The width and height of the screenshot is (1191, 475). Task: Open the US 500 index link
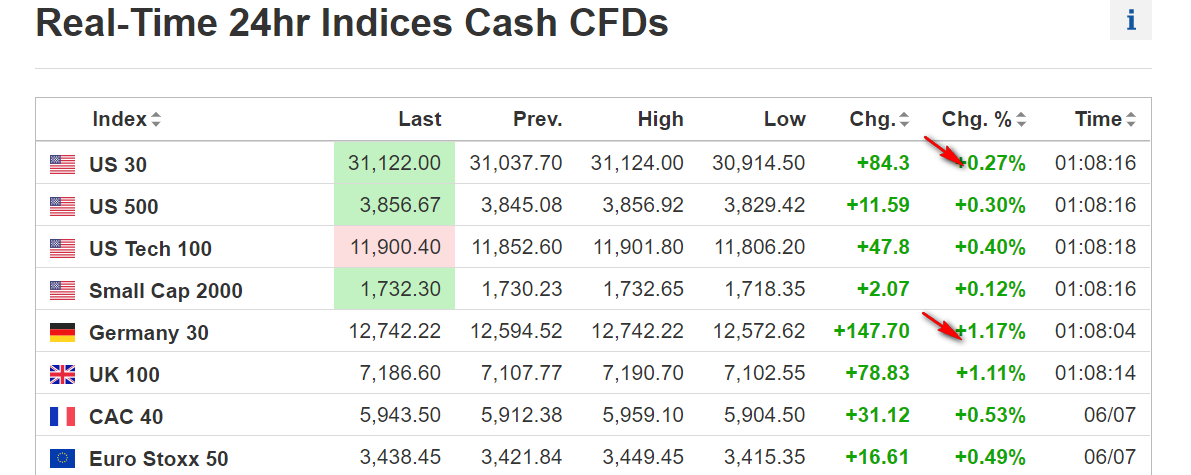[124, 207]
